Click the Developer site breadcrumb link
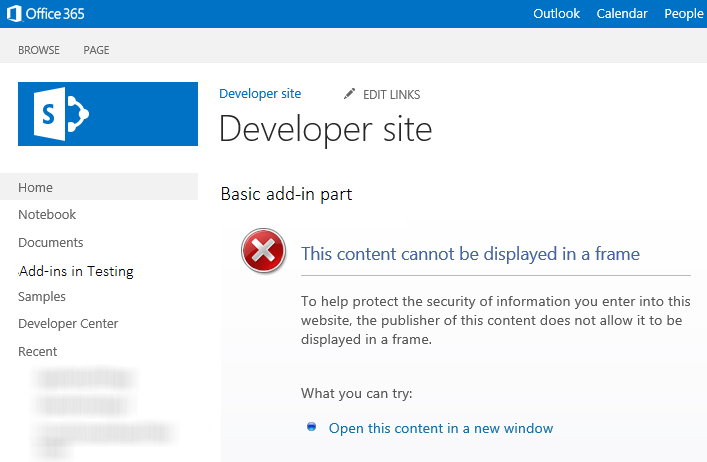This screenshot has width=707, height=462. click(260, 94)
